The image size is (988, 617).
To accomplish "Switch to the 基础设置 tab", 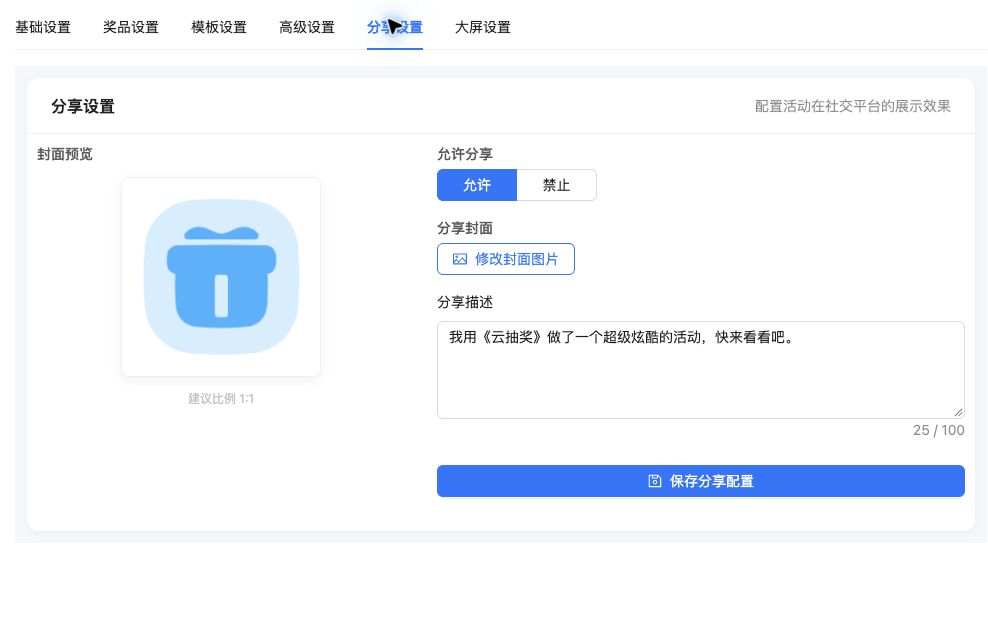I will 43,27.
